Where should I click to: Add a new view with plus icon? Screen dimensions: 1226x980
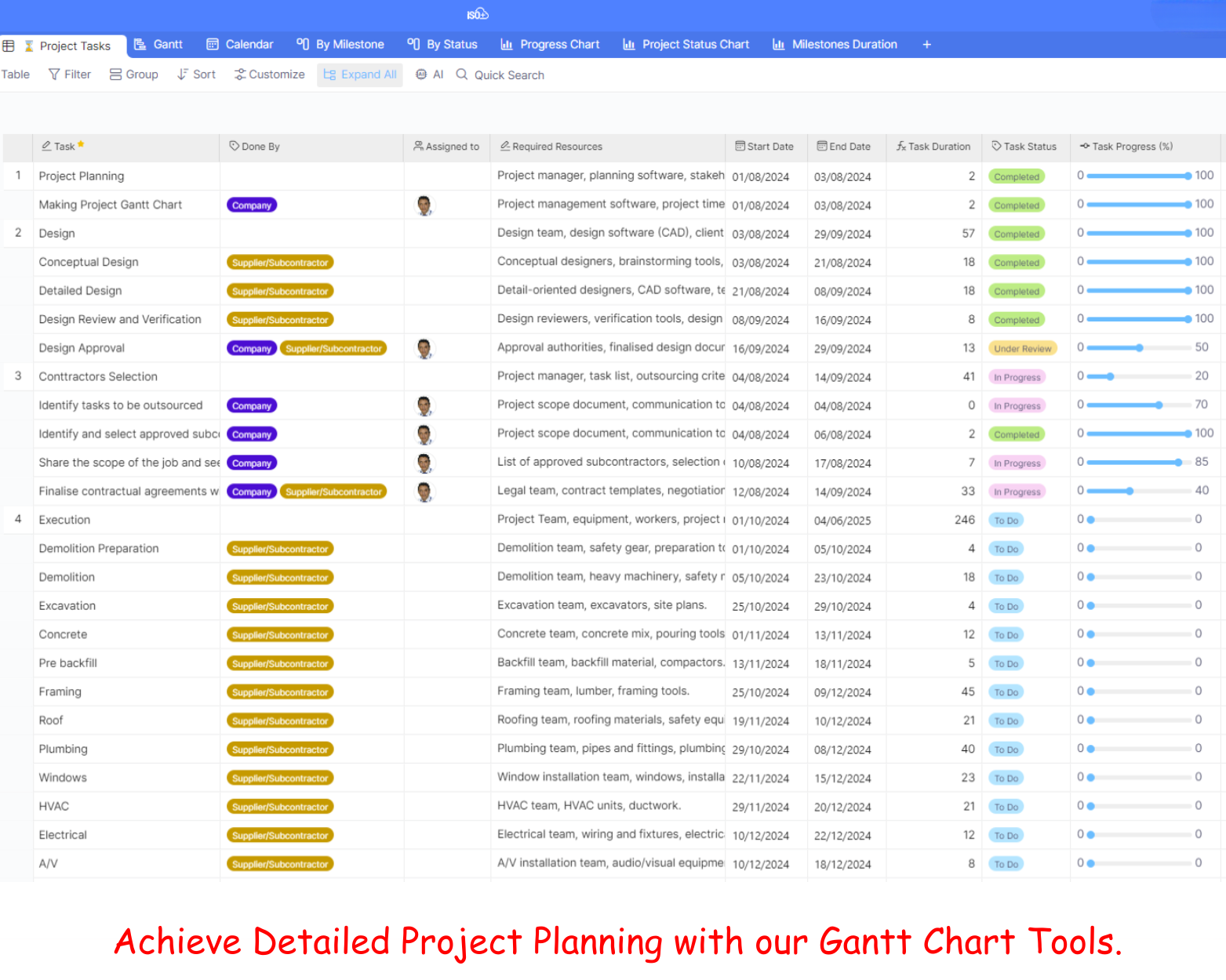(x=926, y=45)
